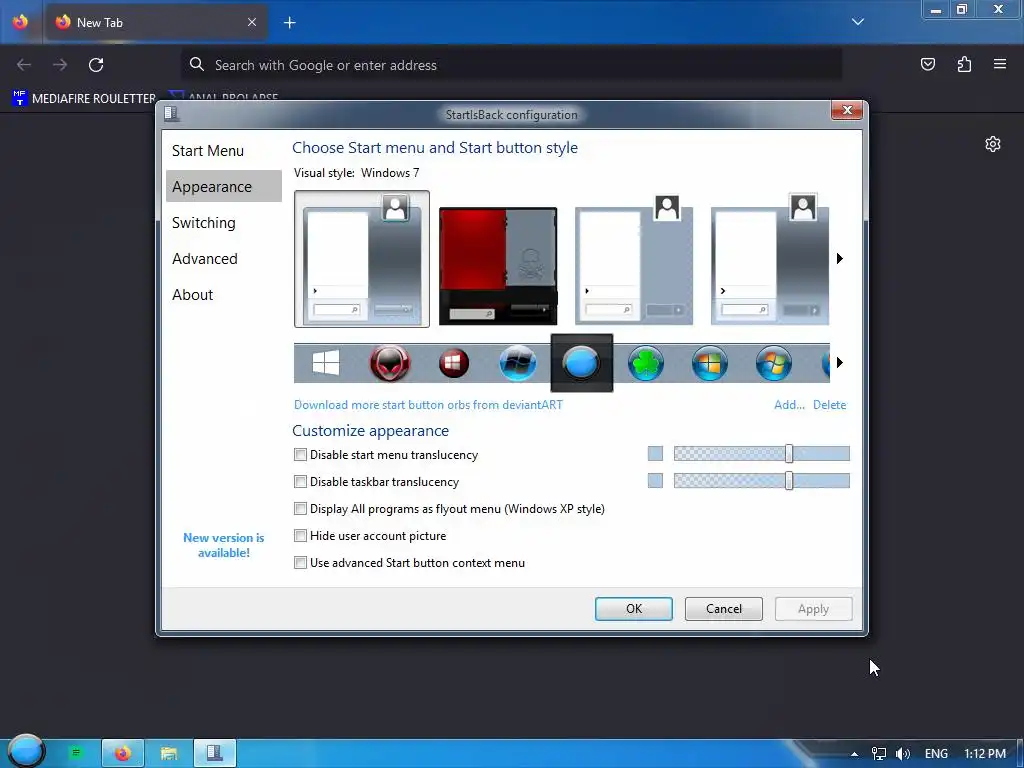
Task: Select the third flat menu style thumbnail
Action: 633,259
